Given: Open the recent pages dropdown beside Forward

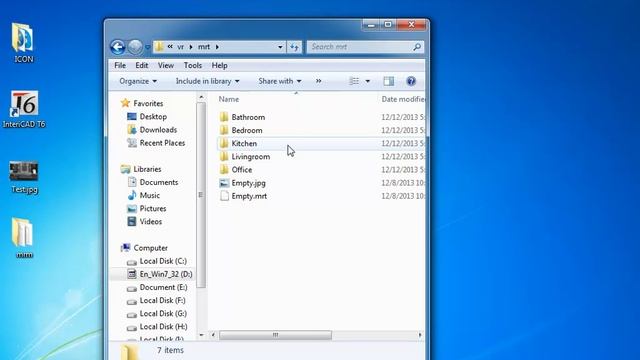Looking at the screenshot, I should click(x=147, y=47).
